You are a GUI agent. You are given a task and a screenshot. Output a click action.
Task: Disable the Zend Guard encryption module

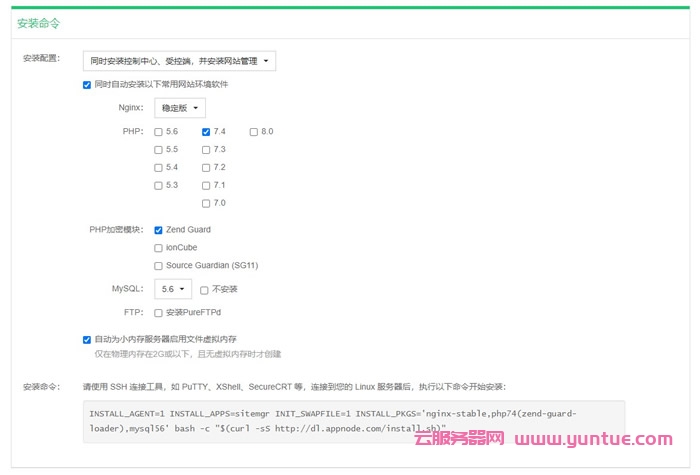click(158, 230)
